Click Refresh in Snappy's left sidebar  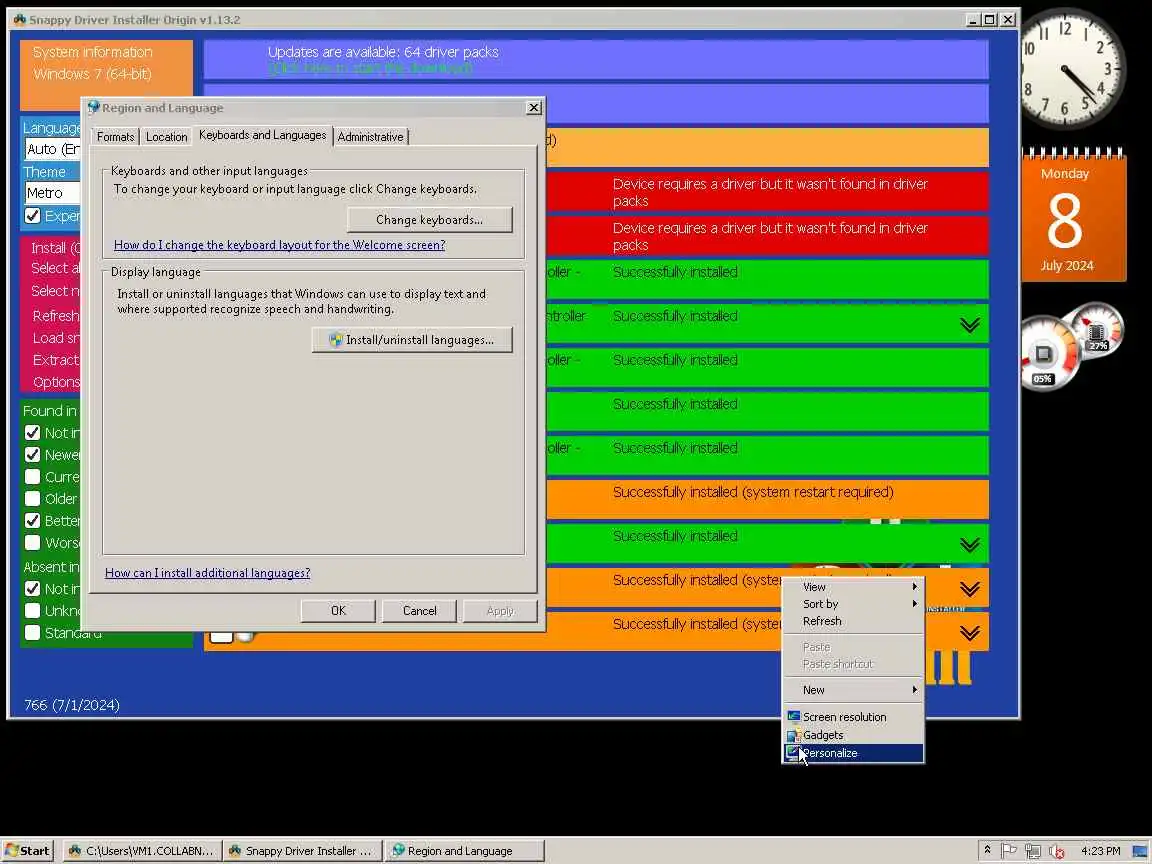pyautogui.click(x=56, y=316)
